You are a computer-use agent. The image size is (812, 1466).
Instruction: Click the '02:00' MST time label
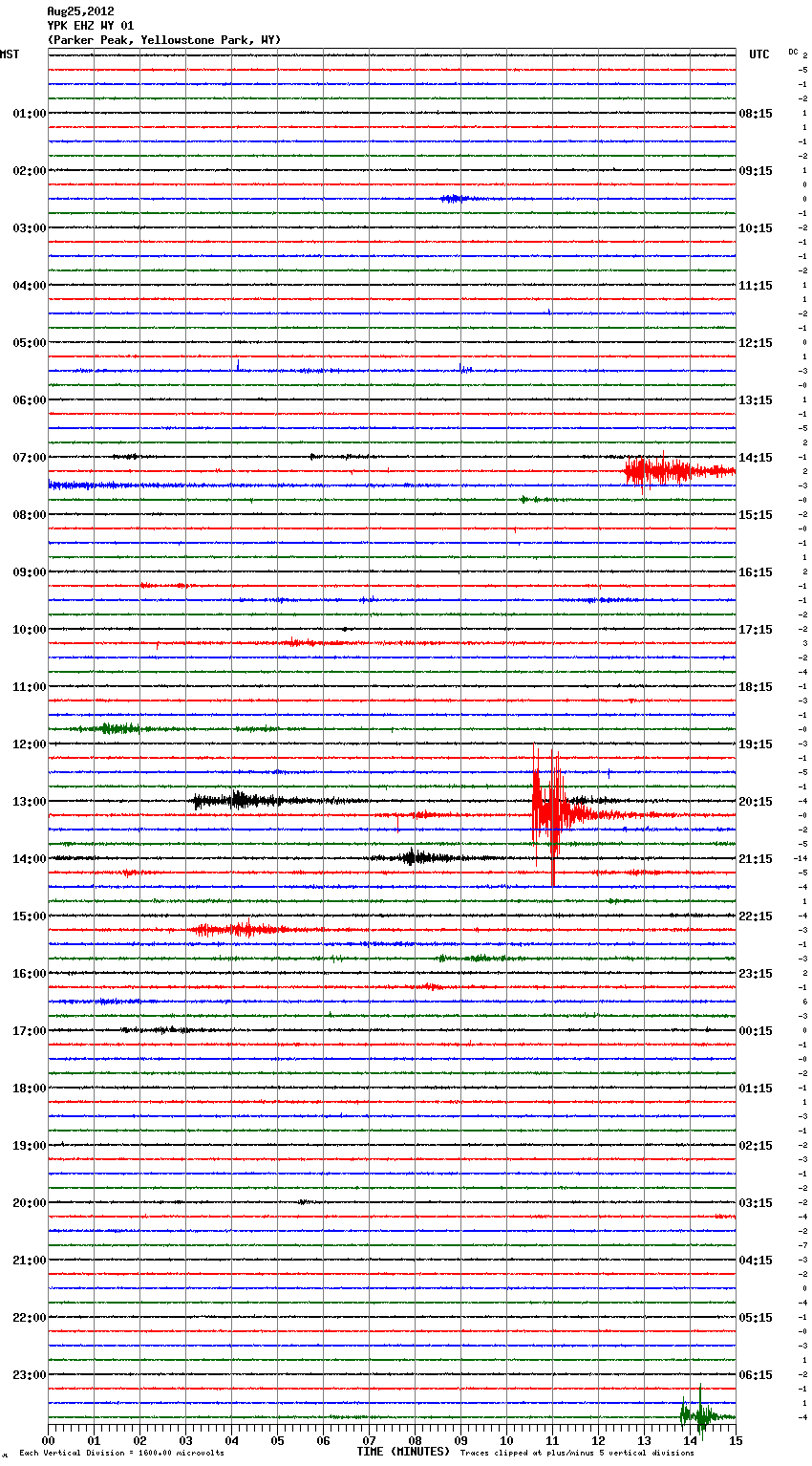tap(30, 171)
